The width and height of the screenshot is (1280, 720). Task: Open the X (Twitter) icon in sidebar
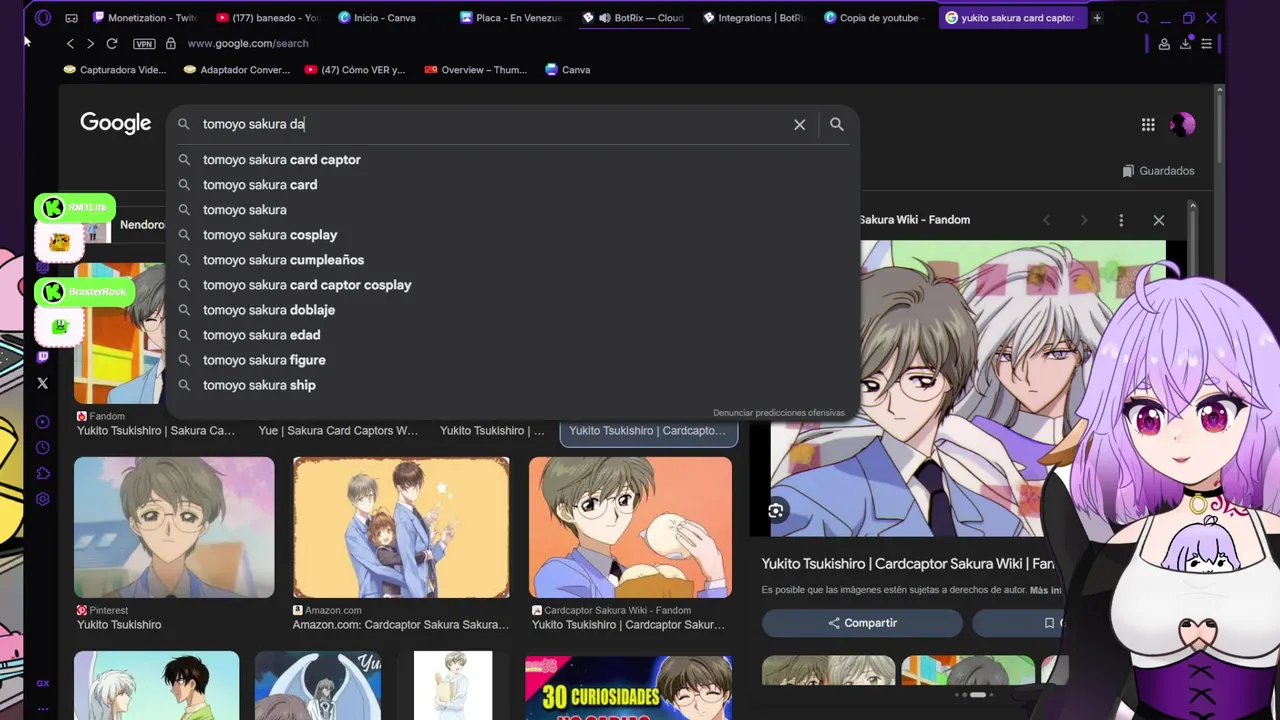coord(42,383)
